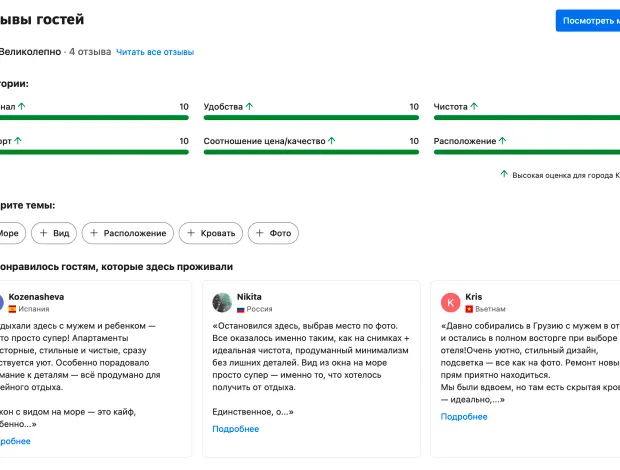Viewport: 620px width, 470px height.
Task: Open Nikita's profile avatar photo
Action: pyautogui.click(x=222, y=302)
